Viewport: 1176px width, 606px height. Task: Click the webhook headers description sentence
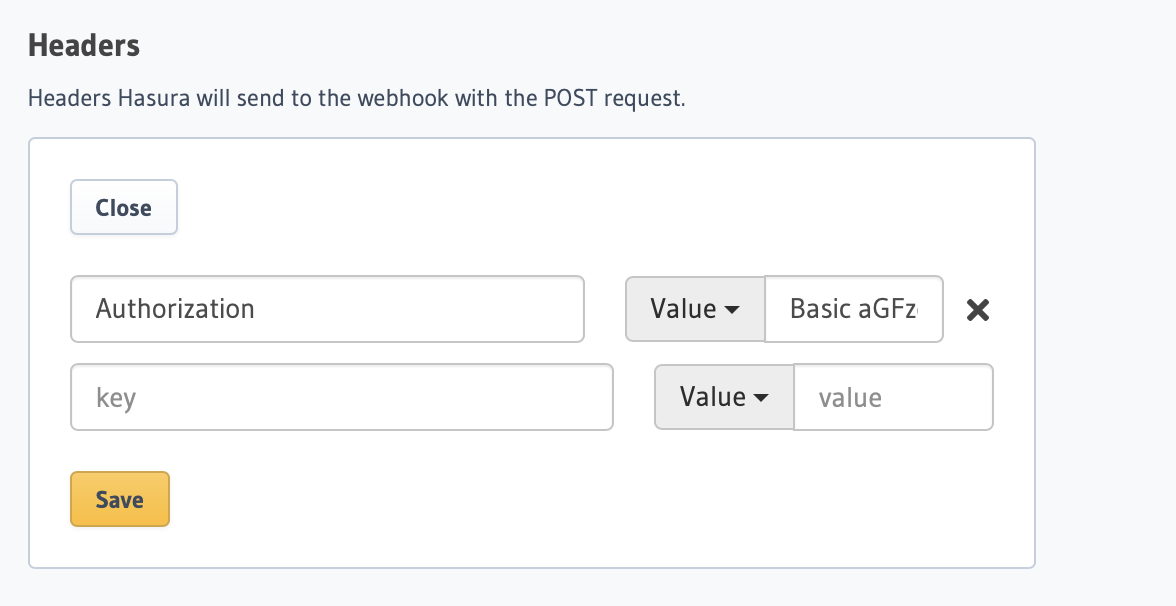357,98
